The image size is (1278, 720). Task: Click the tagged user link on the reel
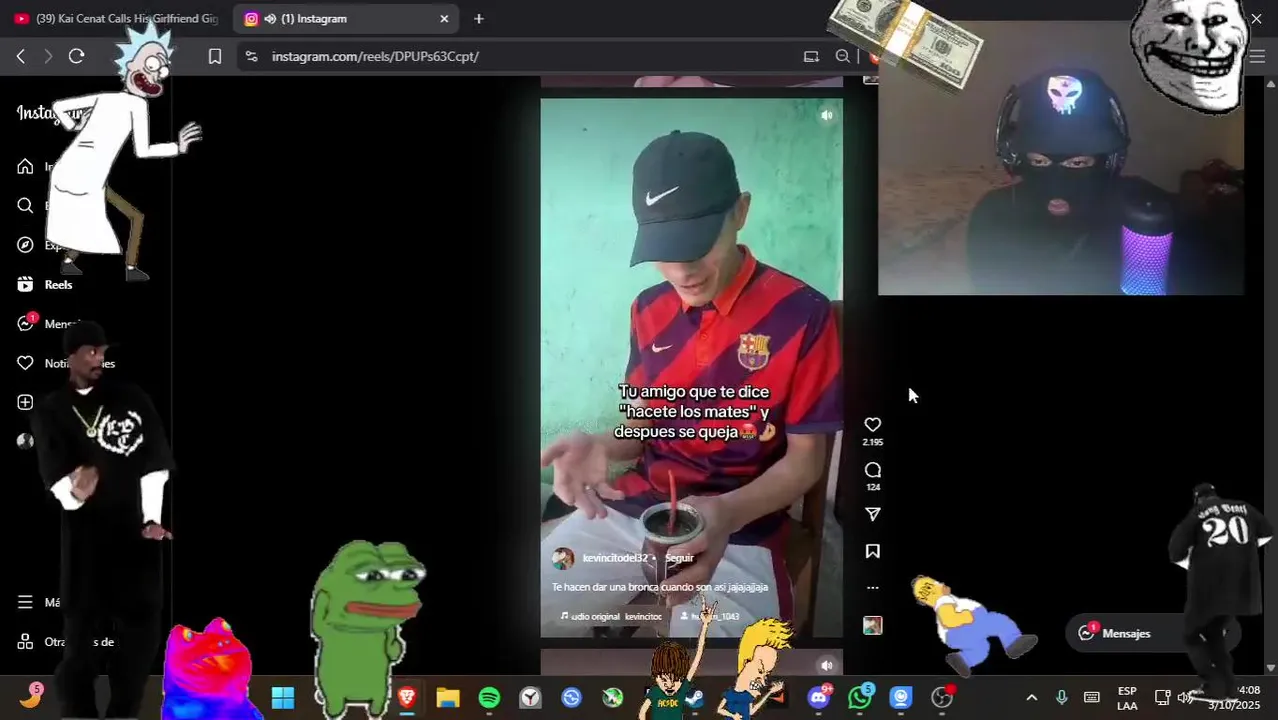pos(710,616)
